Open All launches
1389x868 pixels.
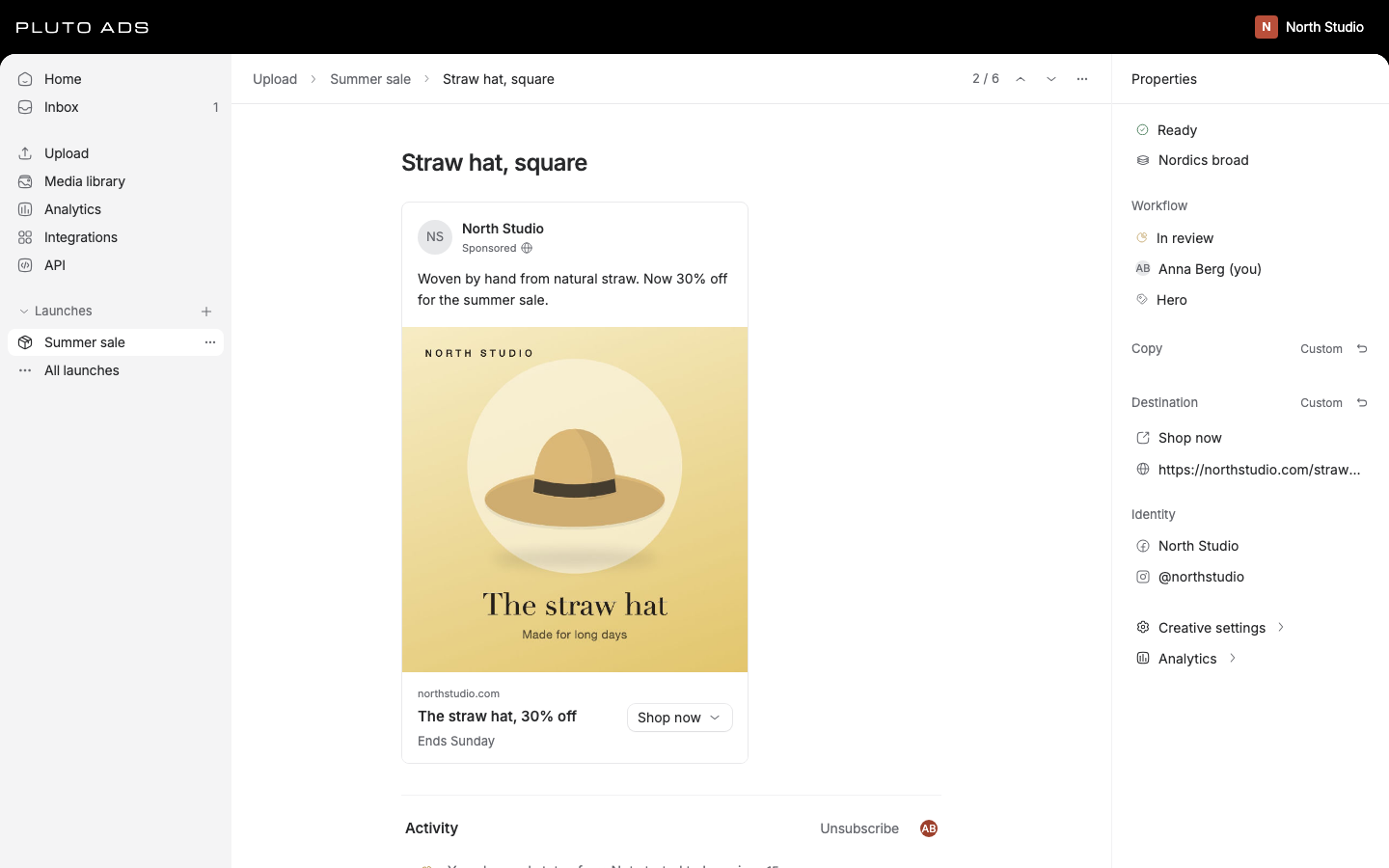[116, 370]
